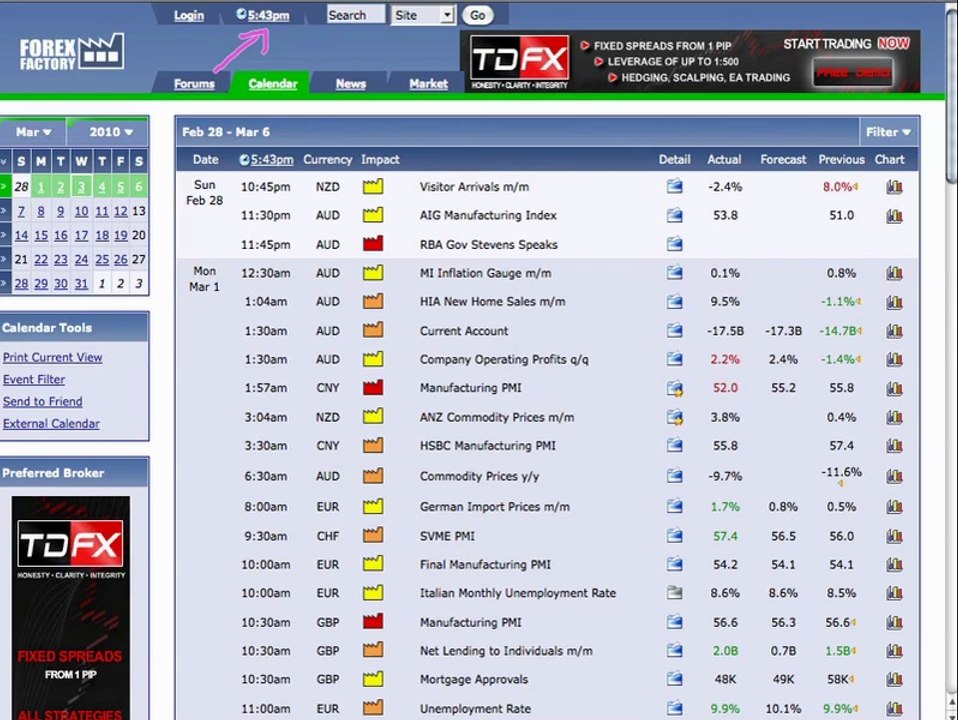The width and height of the screenshot is (958, 720).
Task: Open gray detail folder for Italian Unemployment Rate
Action: tap(675, 592)
